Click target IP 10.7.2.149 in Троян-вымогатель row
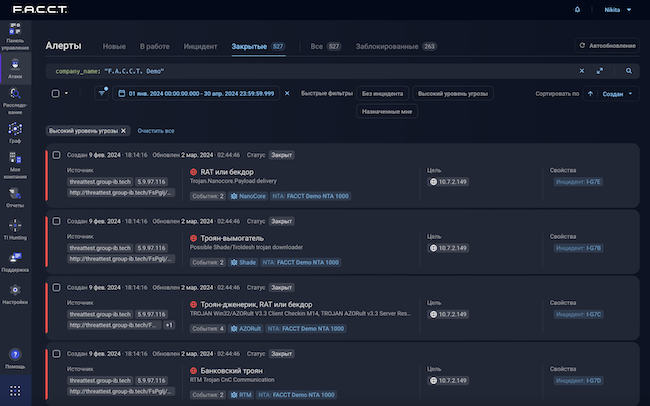The width and height of the screenshot is (650, 406). (x=448, y=248)
